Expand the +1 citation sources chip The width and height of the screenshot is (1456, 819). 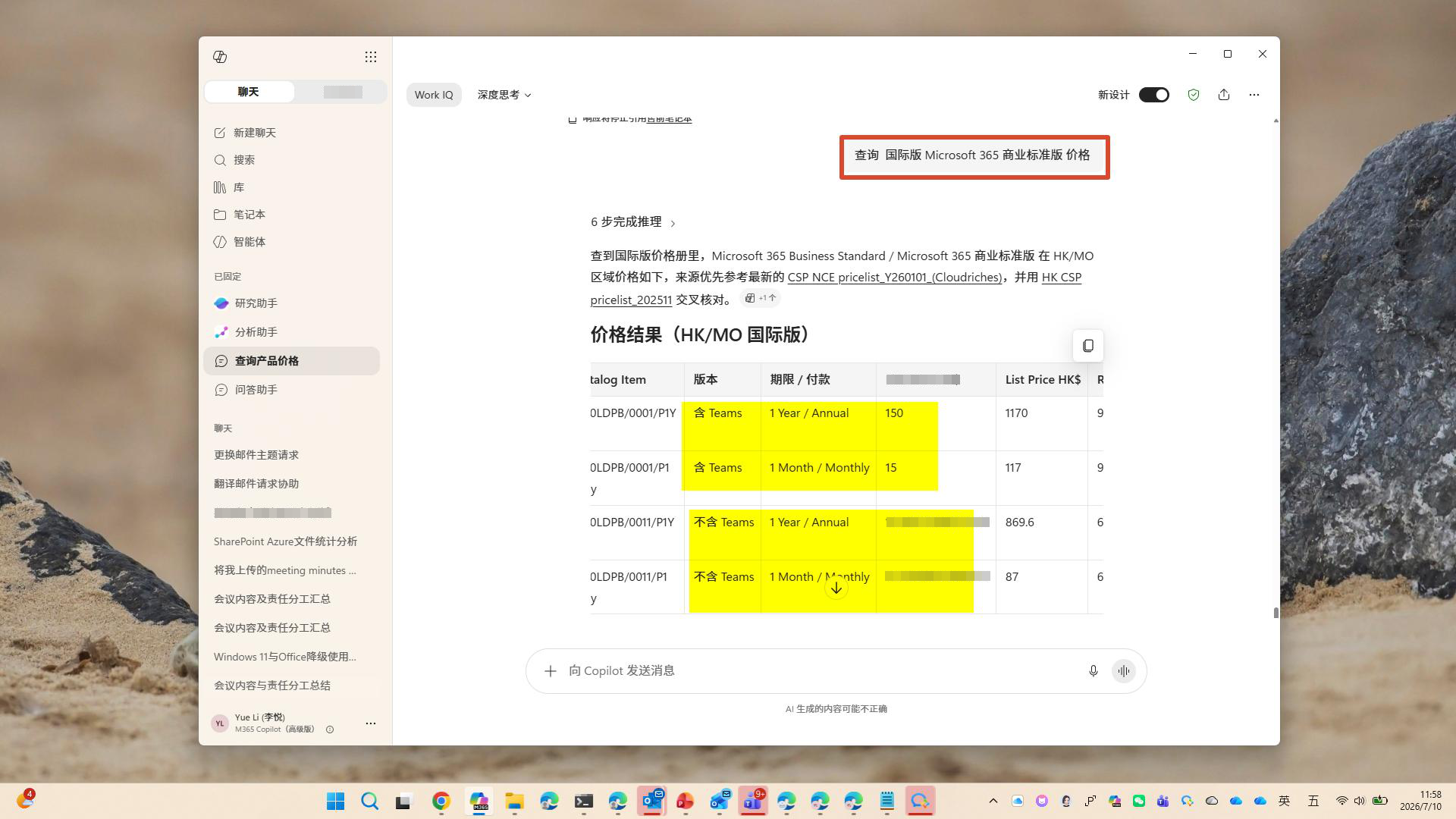tap(761, 298)
